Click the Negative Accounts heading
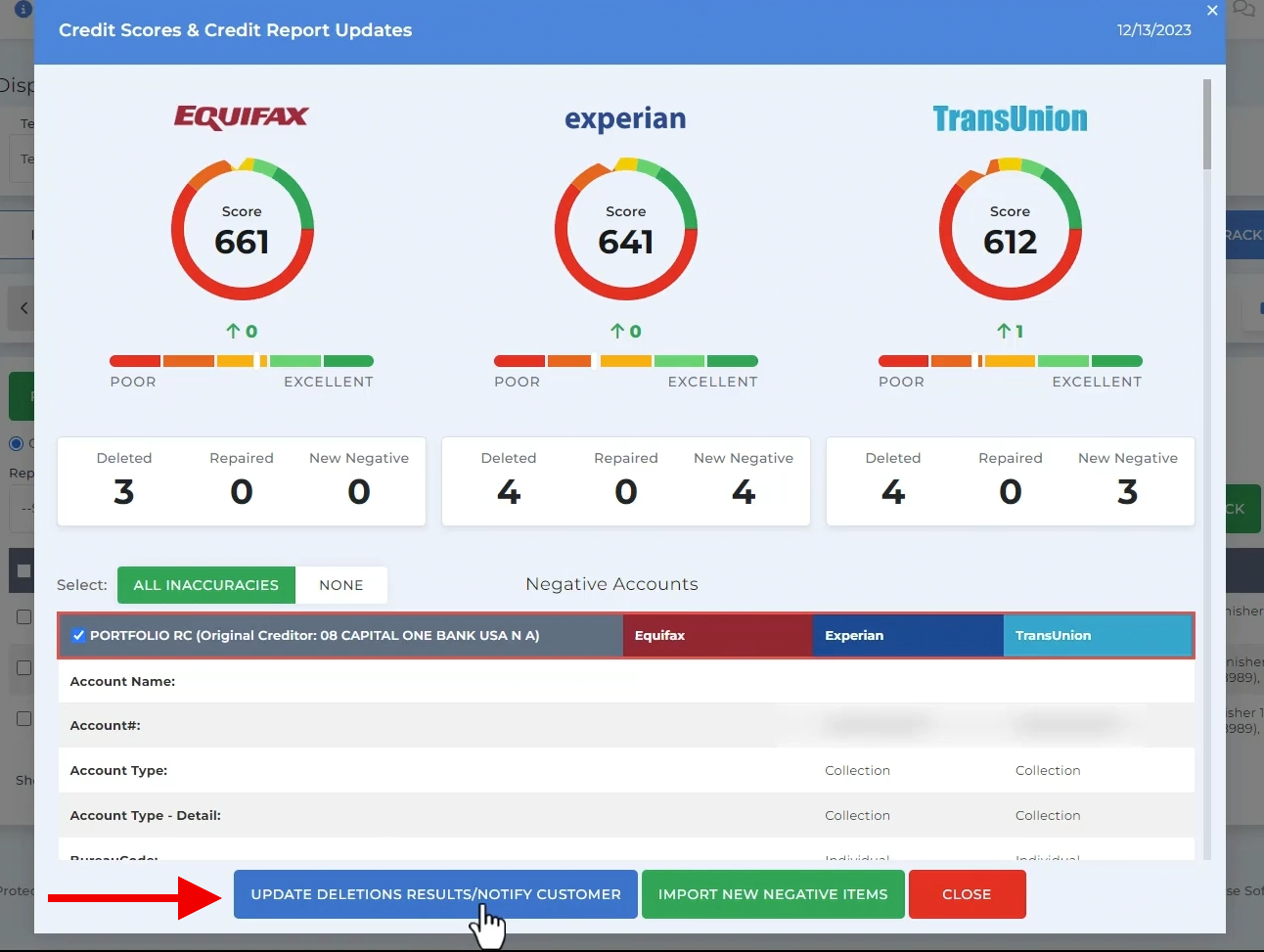The height and width of the screenshot is (952, 1264). [612, 584]
